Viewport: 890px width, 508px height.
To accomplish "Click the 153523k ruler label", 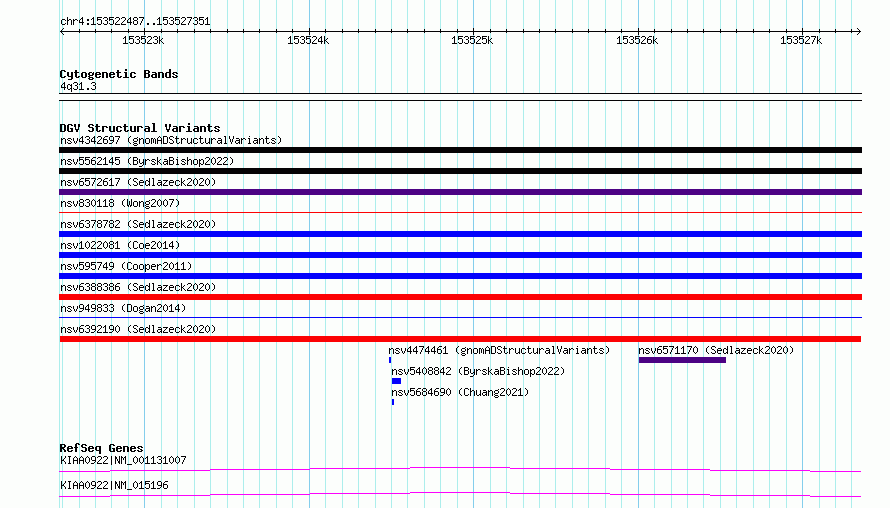I will pyautogui.click(x=143, y=40).
